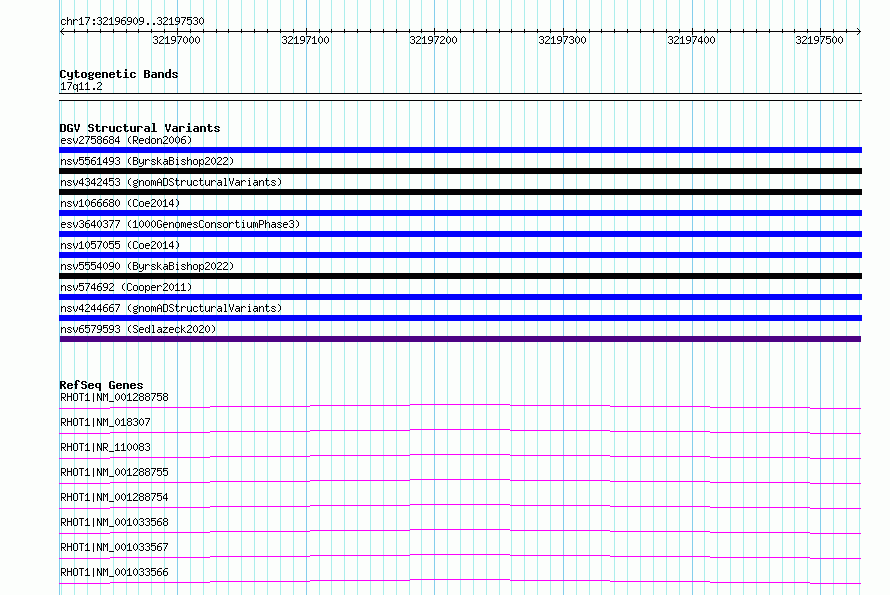Click magenta line under RHOT1|NM_001288758
Screen dimensions: 890x595
point(460,407)
